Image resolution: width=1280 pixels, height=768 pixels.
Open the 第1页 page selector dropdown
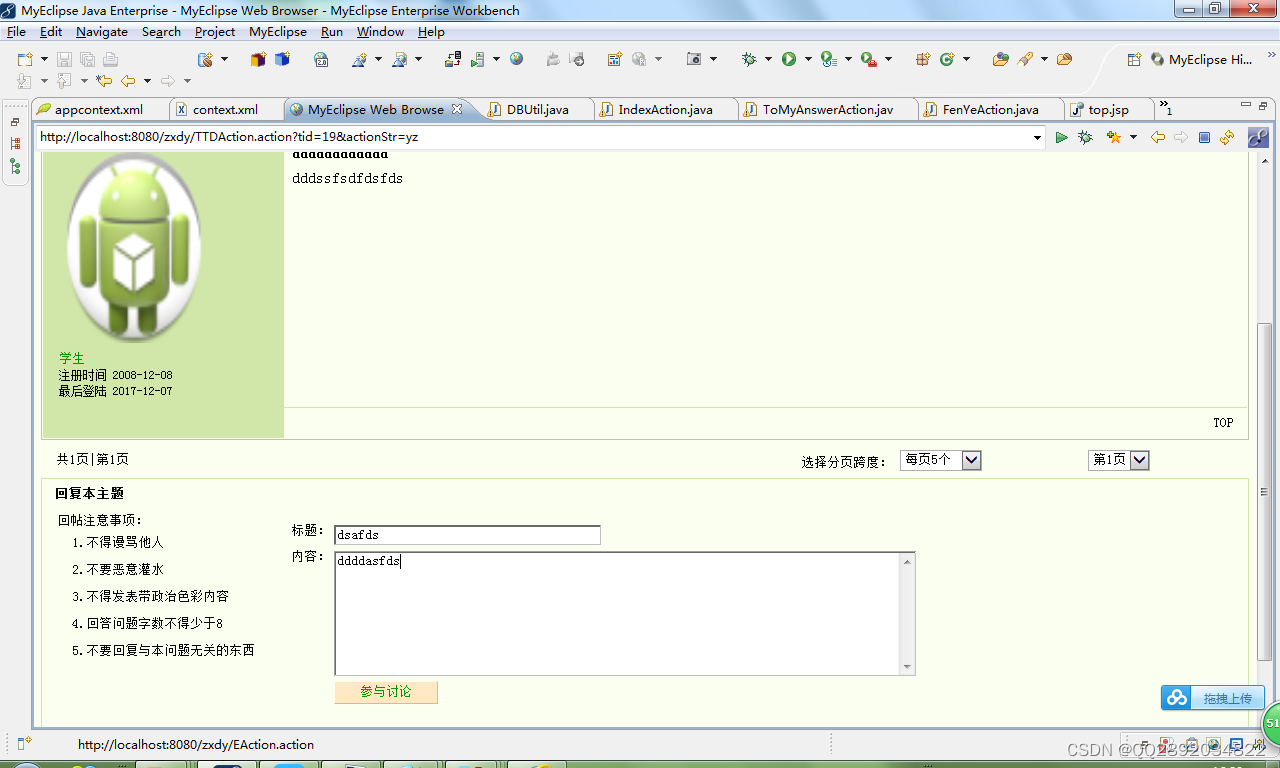pyautogui.click(x=1140, y=460)
